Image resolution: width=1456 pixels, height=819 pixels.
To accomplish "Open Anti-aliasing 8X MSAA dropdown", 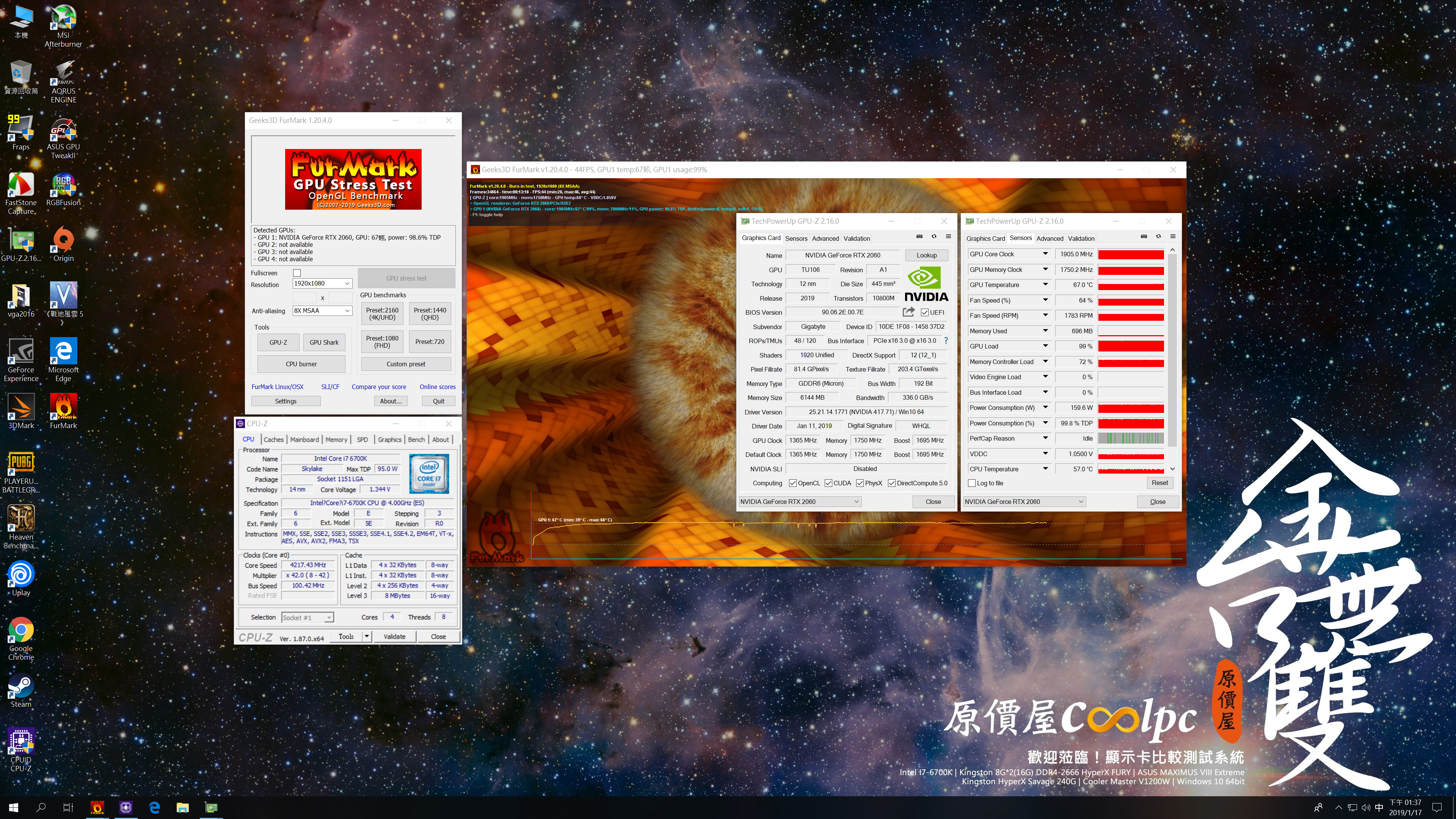I will [322, 311].
